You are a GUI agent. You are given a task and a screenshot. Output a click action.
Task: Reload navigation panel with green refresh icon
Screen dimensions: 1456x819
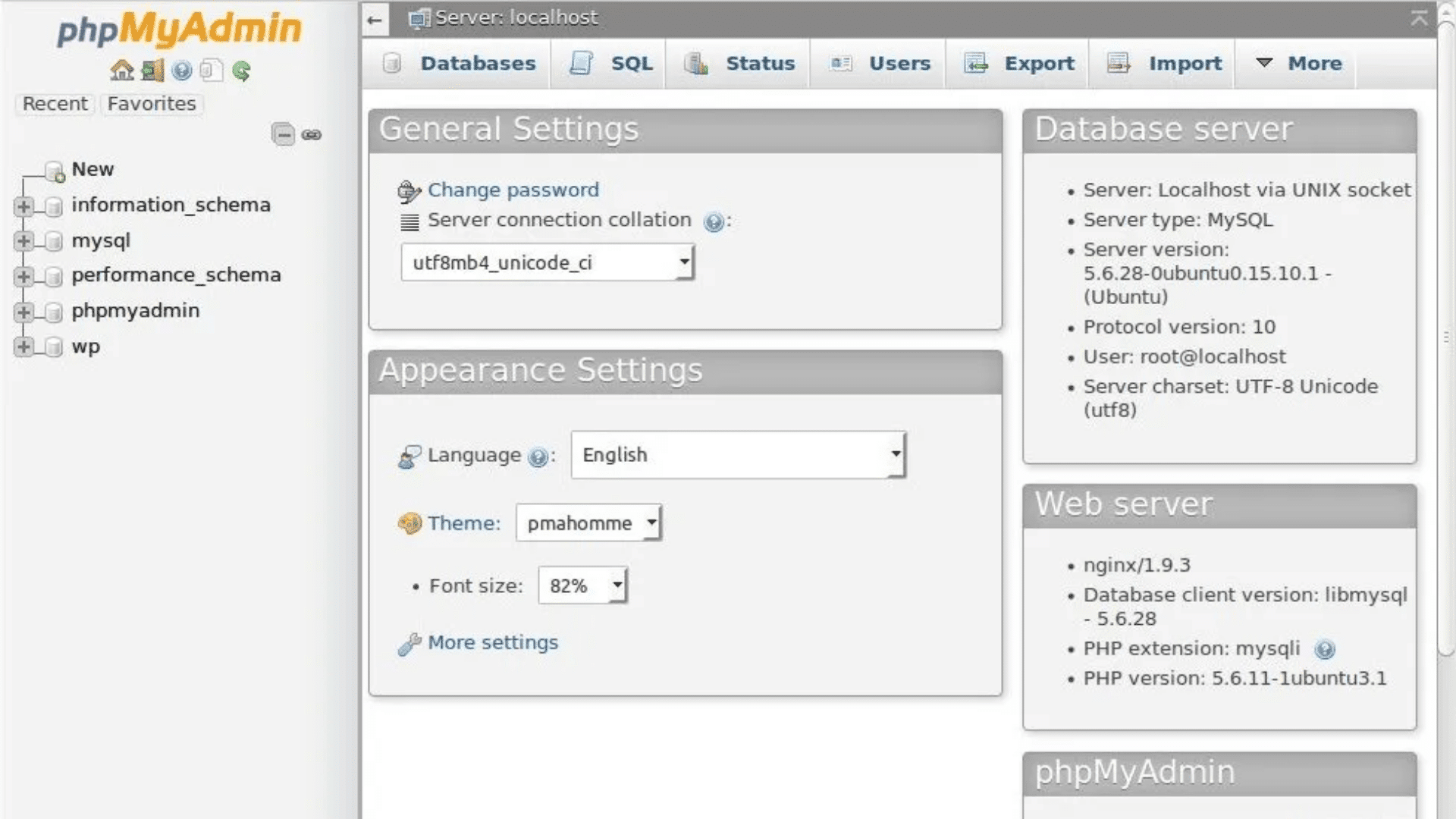(x=241, y=71)
